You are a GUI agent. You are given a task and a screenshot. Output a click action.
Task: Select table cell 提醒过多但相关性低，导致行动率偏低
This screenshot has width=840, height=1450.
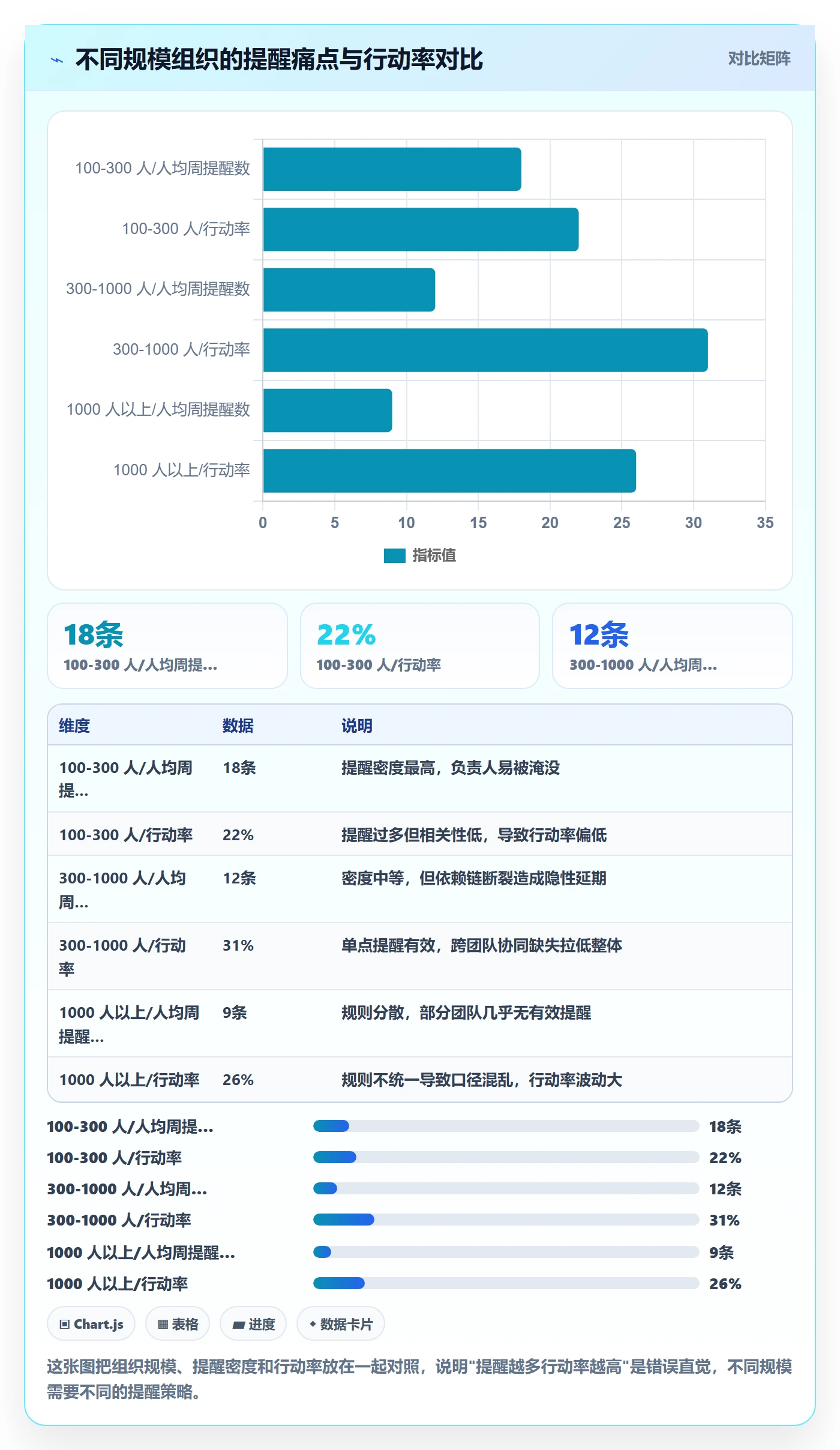pos(474,835)
